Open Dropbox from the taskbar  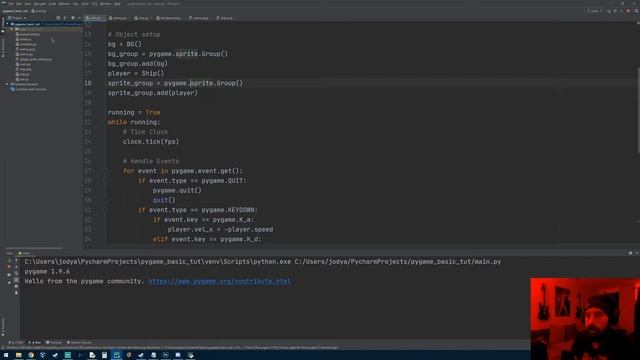43,355
